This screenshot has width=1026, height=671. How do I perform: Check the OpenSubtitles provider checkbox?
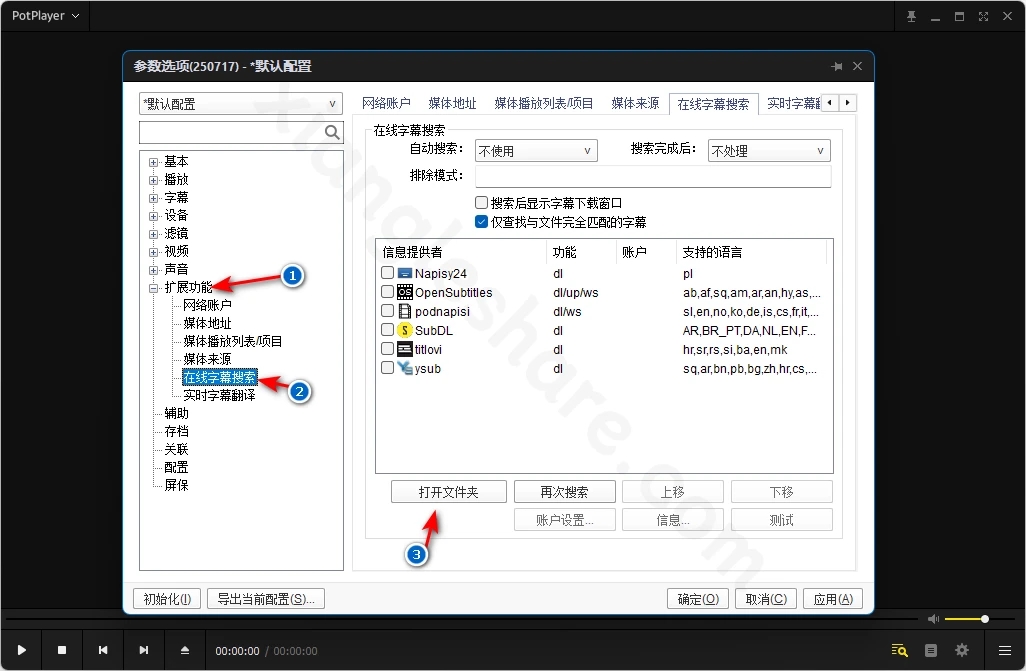point(387,291)
